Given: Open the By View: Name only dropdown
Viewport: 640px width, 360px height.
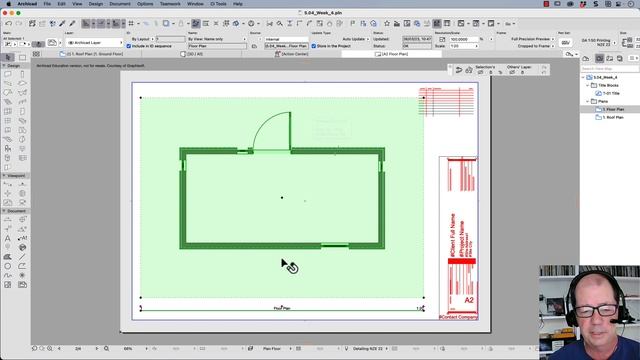Looking at the screenshot, I should pyautogui.click(x=217, y=39).
